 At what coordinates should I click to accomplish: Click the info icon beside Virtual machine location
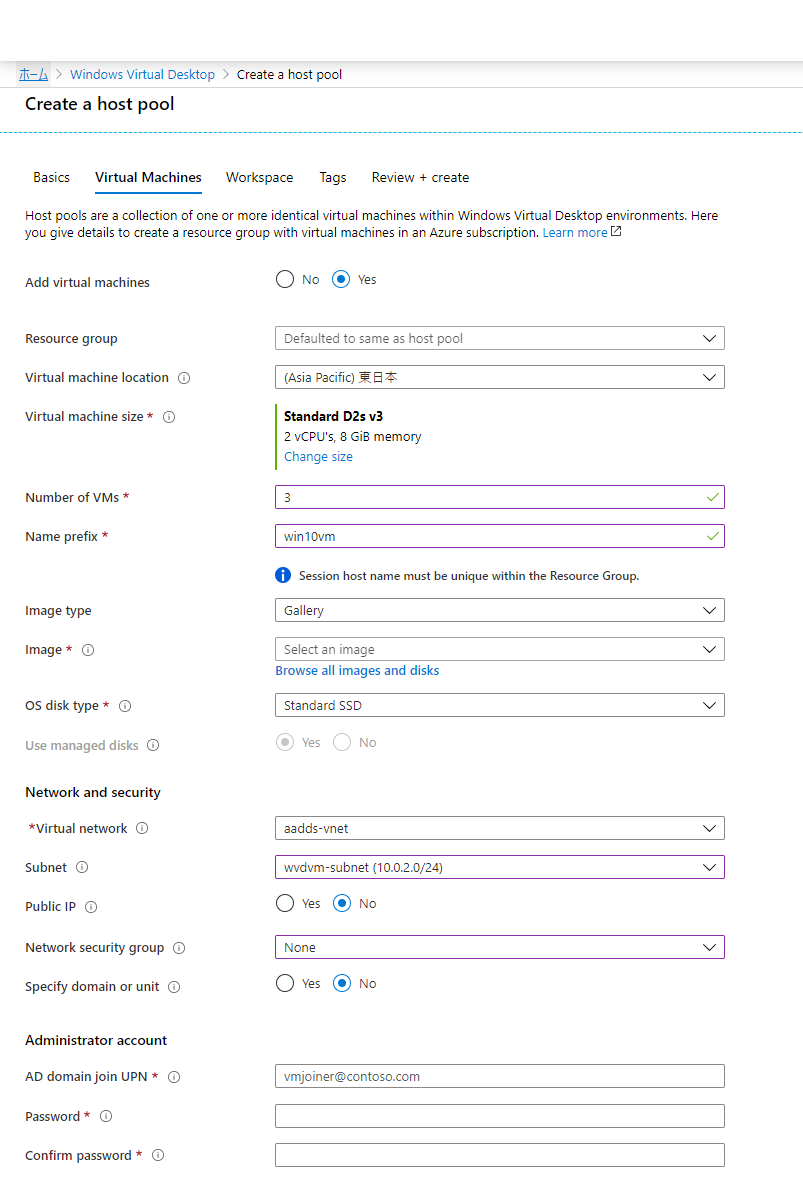pyautogui.click(x=184, y=378)
